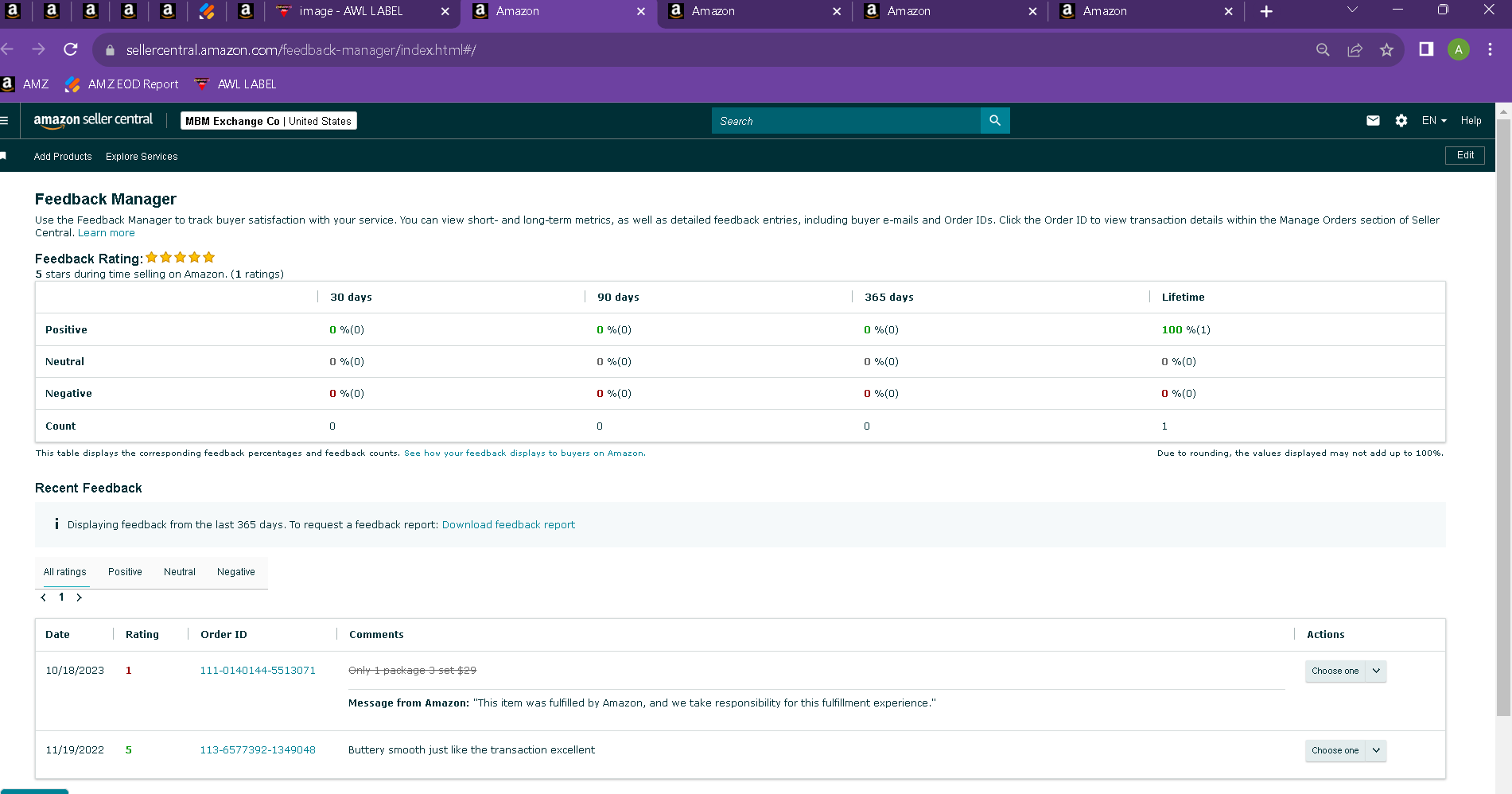Click comment 'Buttery smooth just like the transaction excellent'

point(472,750)
